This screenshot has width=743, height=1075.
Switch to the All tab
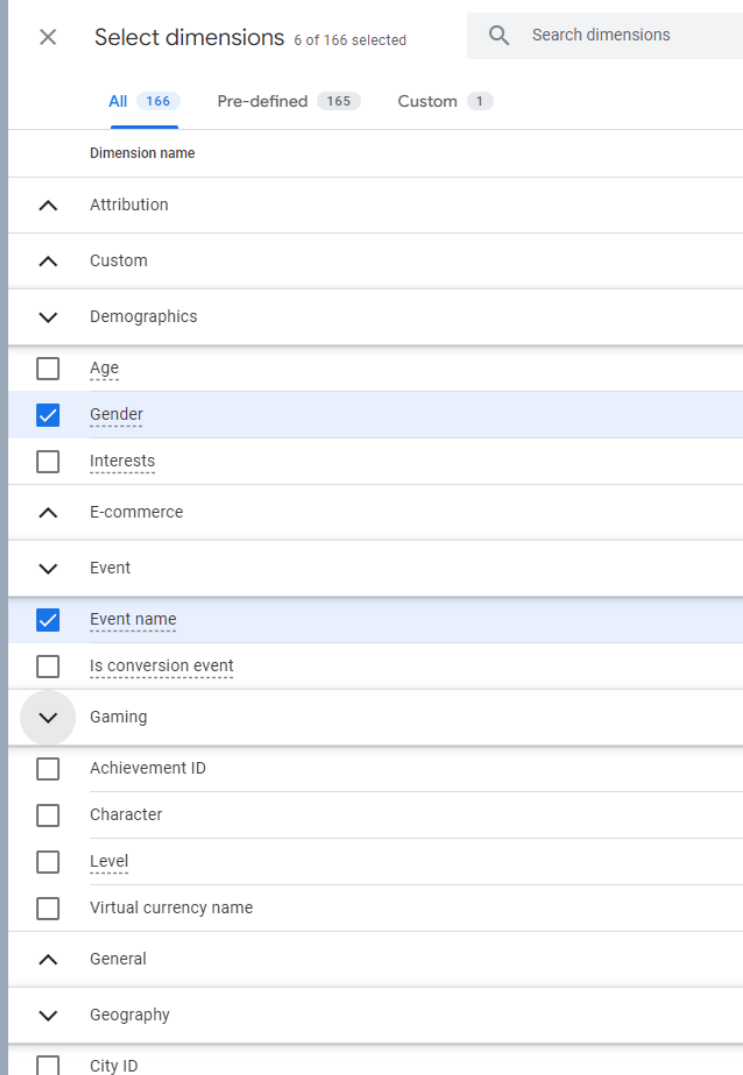(144, 101)
